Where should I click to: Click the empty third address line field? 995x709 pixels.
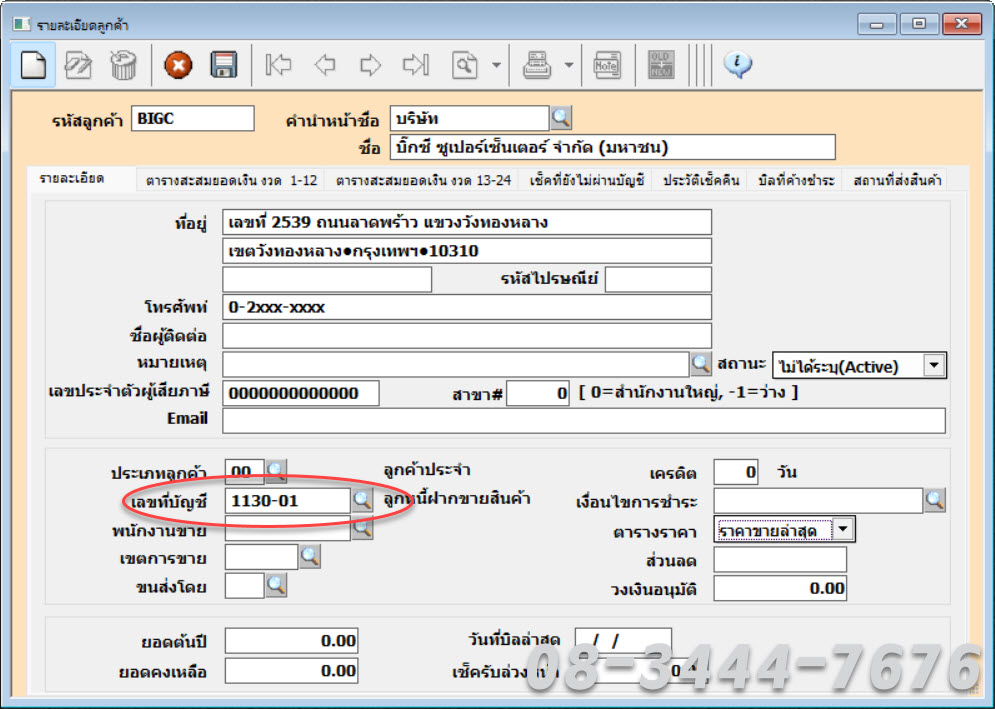(327, 279)
